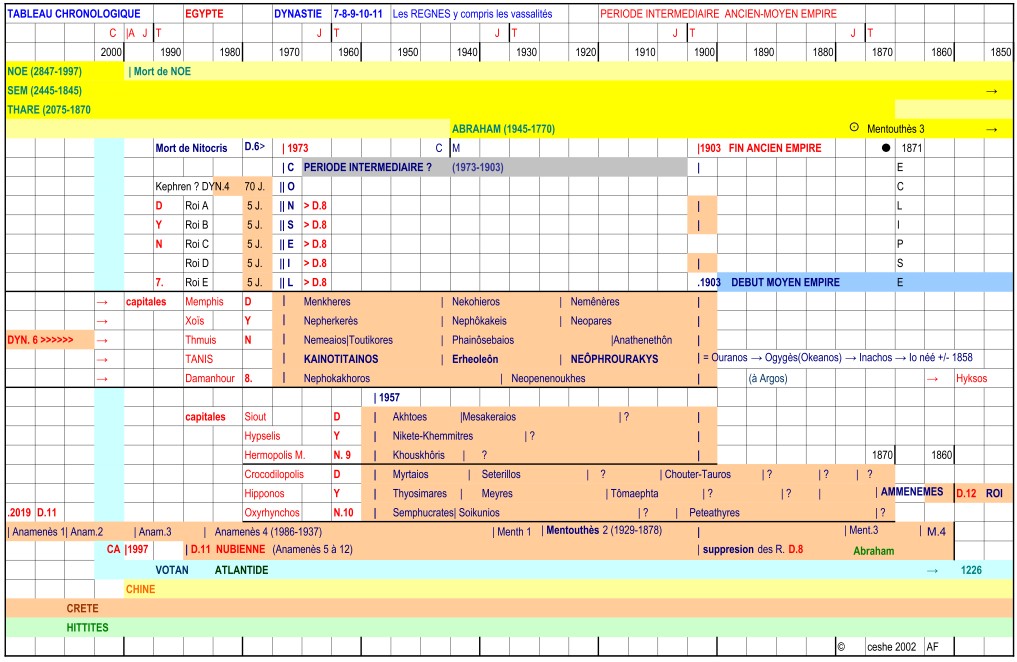The image size is (1017, 662).
Task: Select the red "Hyksos" label
Action: (972, 379)
